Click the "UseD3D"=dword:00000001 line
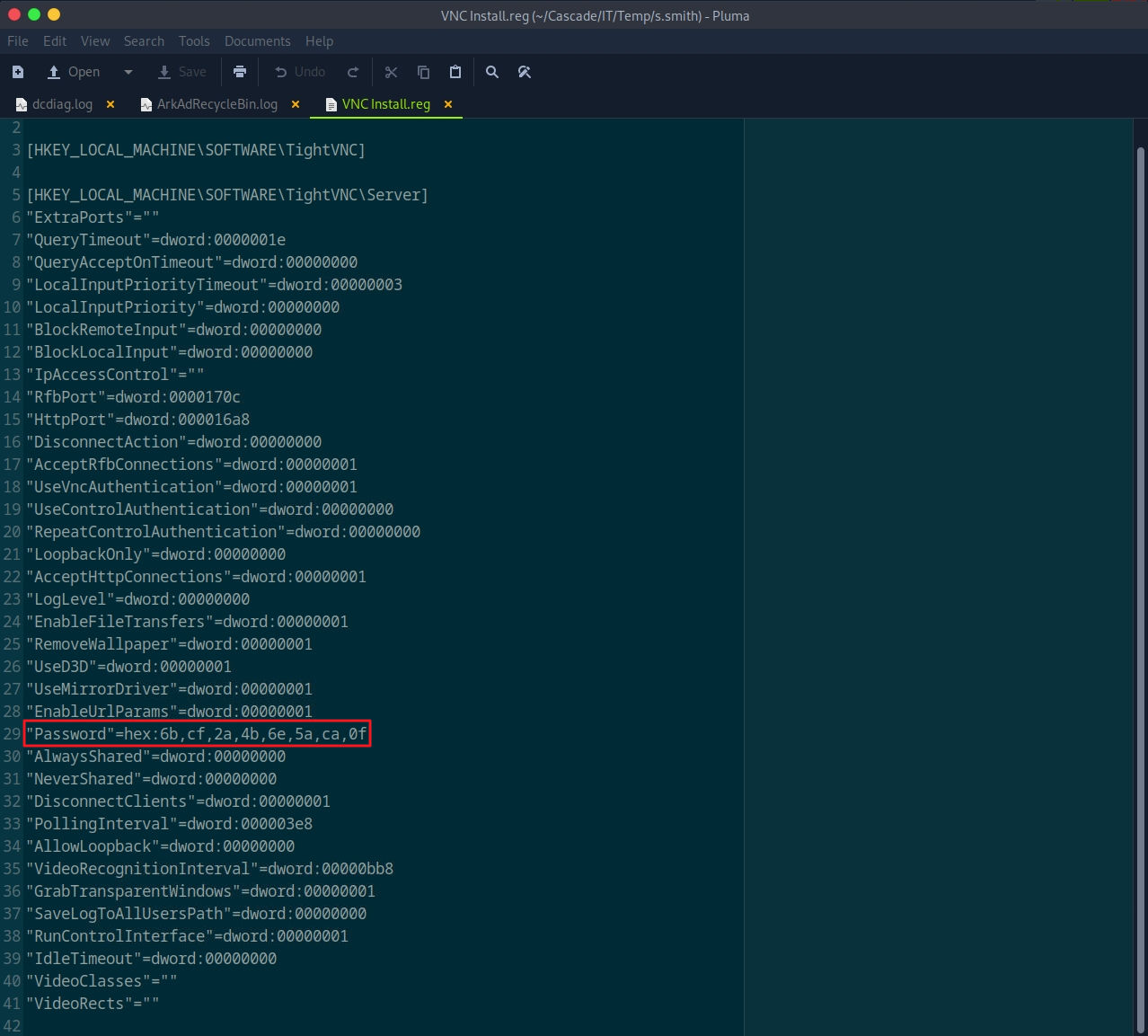The height and width of the screenshot is (1036, 1148). click(x=128, y=667)
